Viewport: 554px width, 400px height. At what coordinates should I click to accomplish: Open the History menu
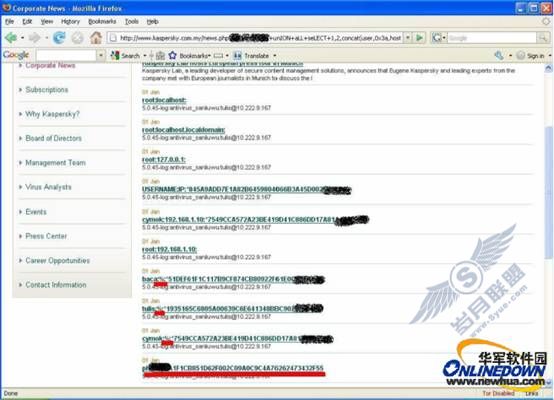point(70,22)
